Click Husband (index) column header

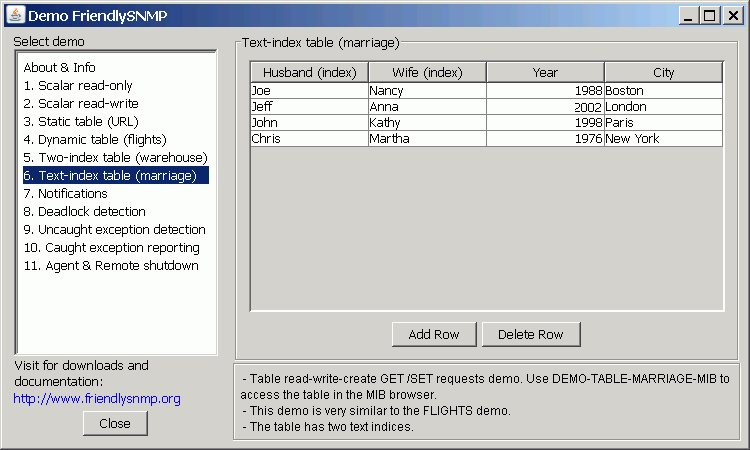[309, 72]
